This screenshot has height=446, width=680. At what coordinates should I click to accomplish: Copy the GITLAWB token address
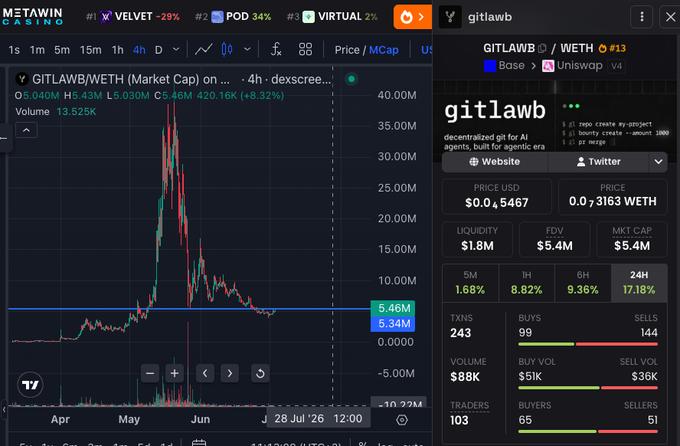pos(542,48)
